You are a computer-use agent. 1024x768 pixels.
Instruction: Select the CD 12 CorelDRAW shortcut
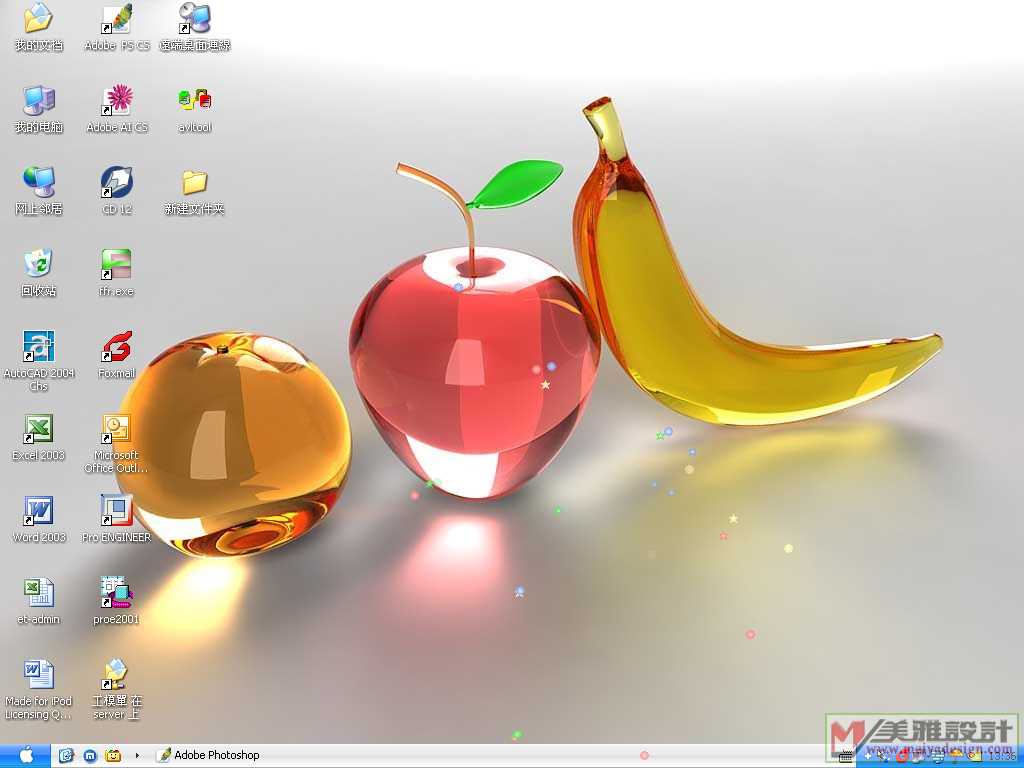[117, 183]
